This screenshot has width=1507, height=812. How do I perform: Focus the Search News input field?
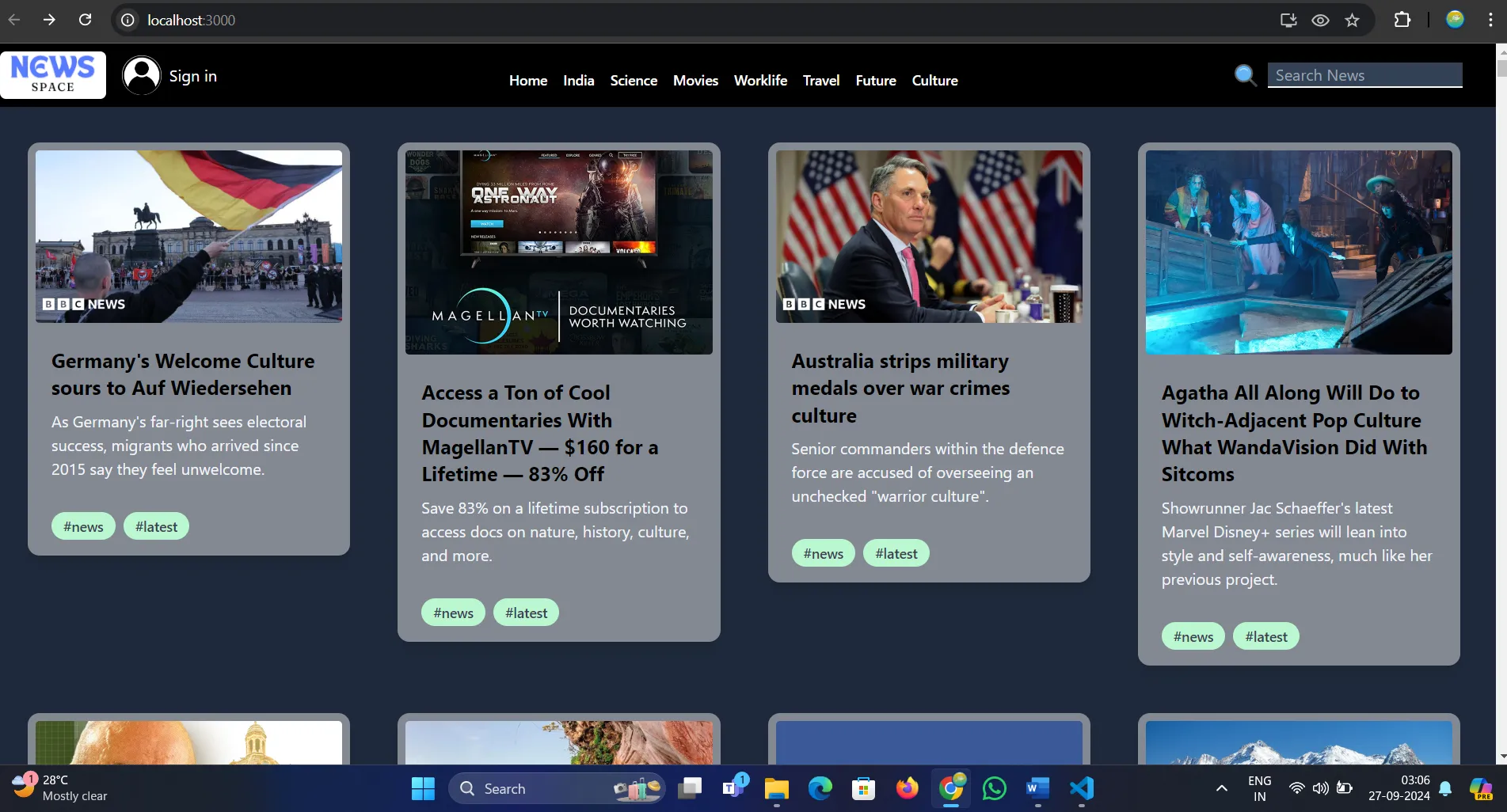tap(1364, 75)
